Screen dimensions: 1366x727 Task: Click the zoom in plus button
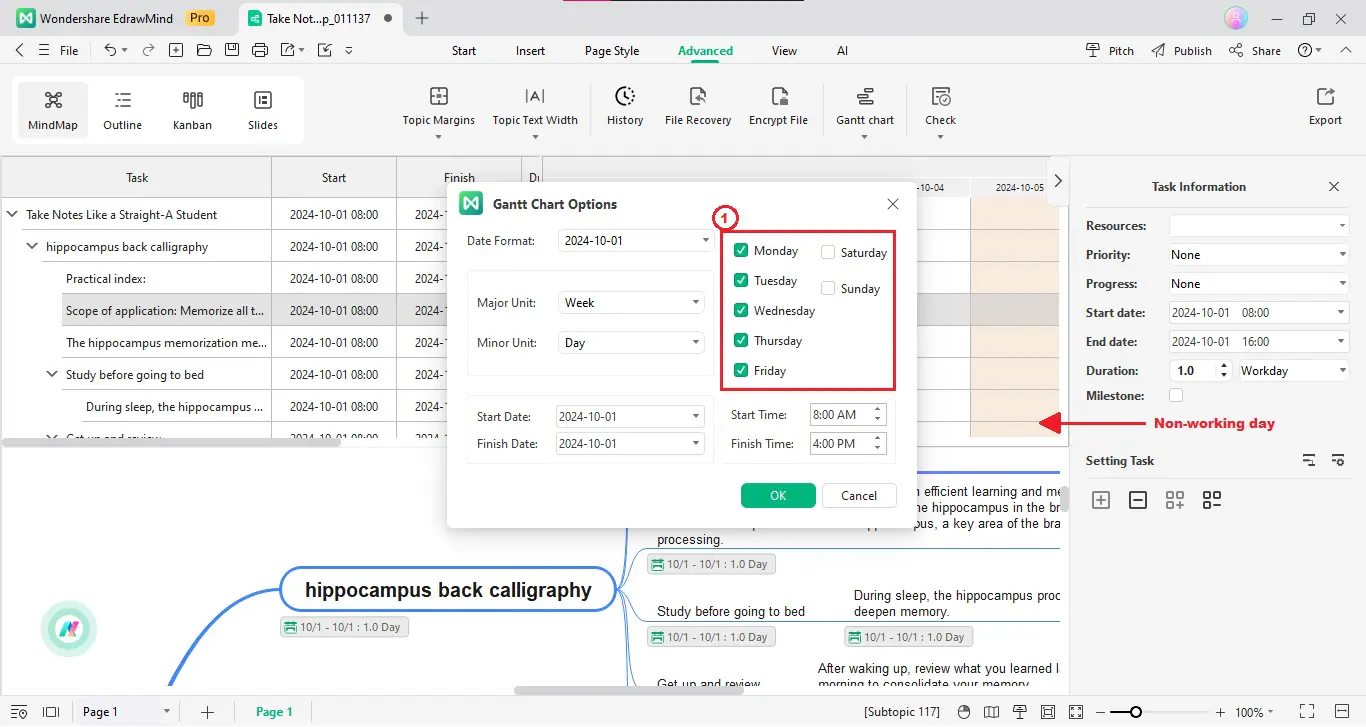tap(1220, 712)
